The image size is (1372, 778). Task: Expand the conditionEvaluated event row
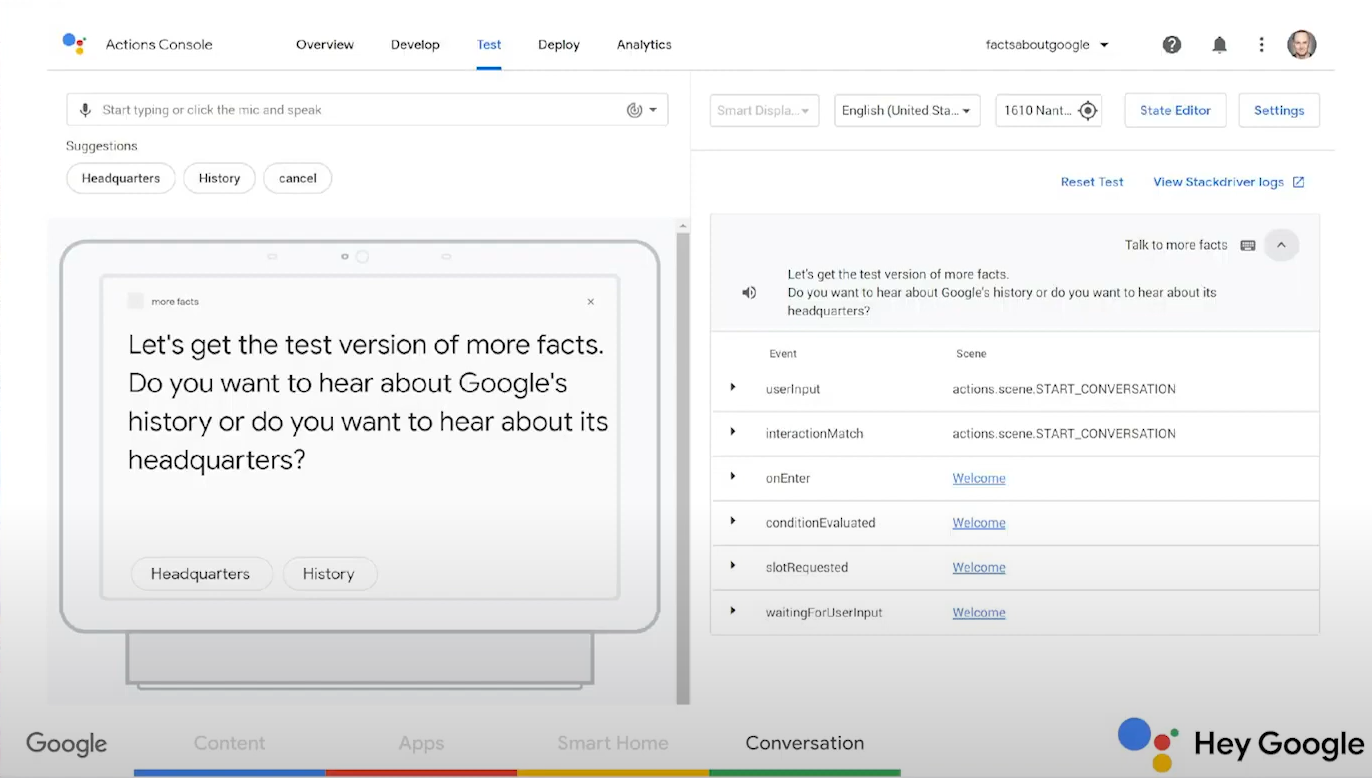point(733,522)
